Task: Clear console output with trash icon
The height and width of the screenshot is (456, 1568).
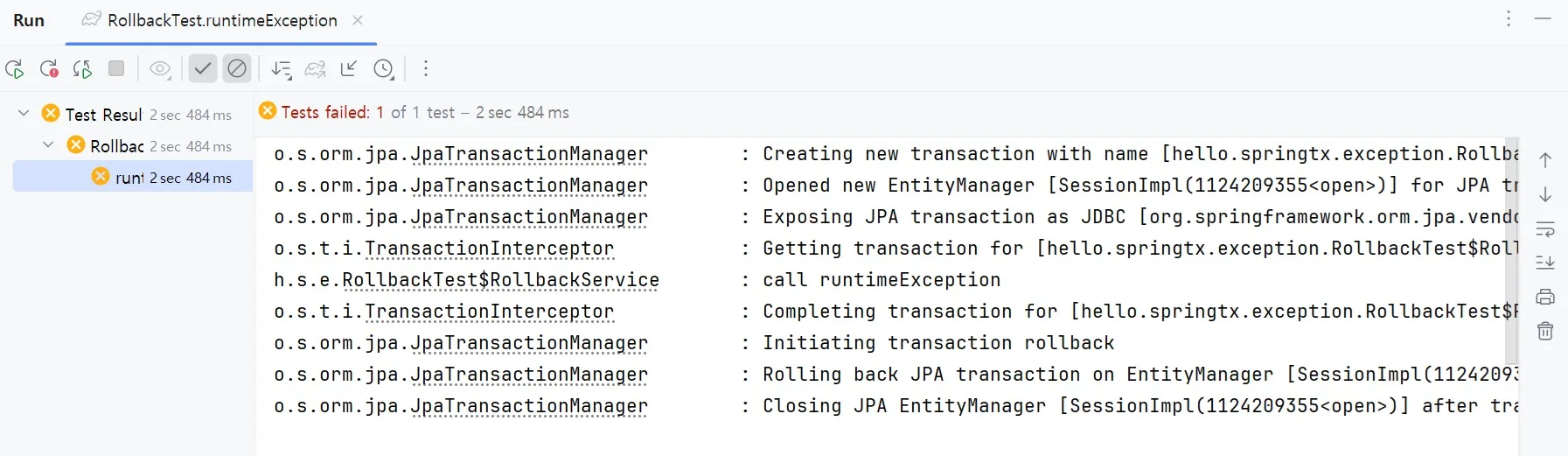Action: [x=1545, y=331]
